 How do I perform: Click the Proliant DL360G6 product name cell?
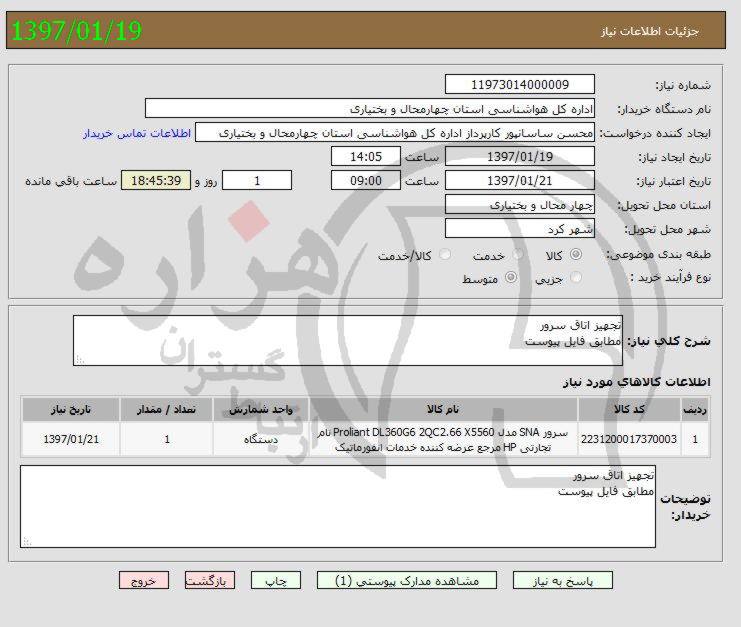[x=443, y=439]
